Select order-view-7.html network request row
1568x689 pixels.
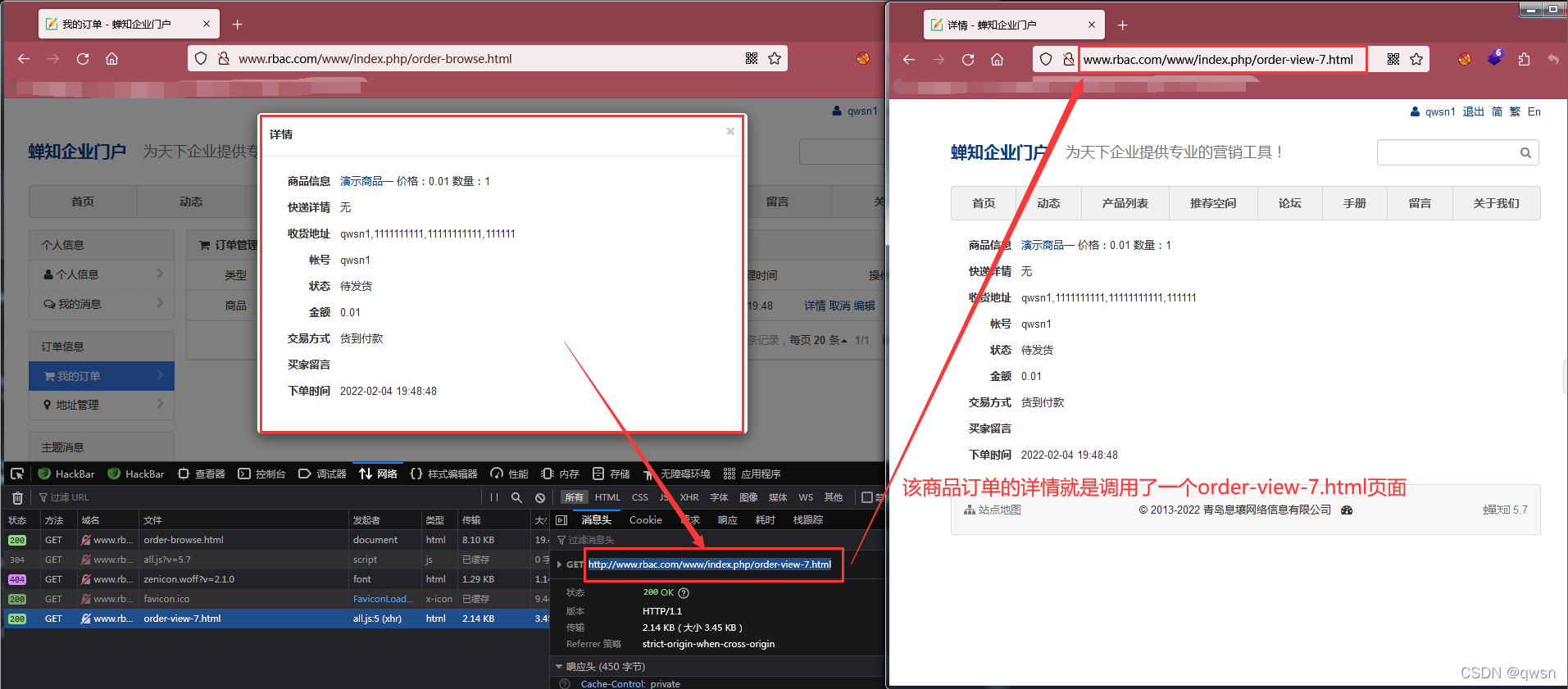276,619
